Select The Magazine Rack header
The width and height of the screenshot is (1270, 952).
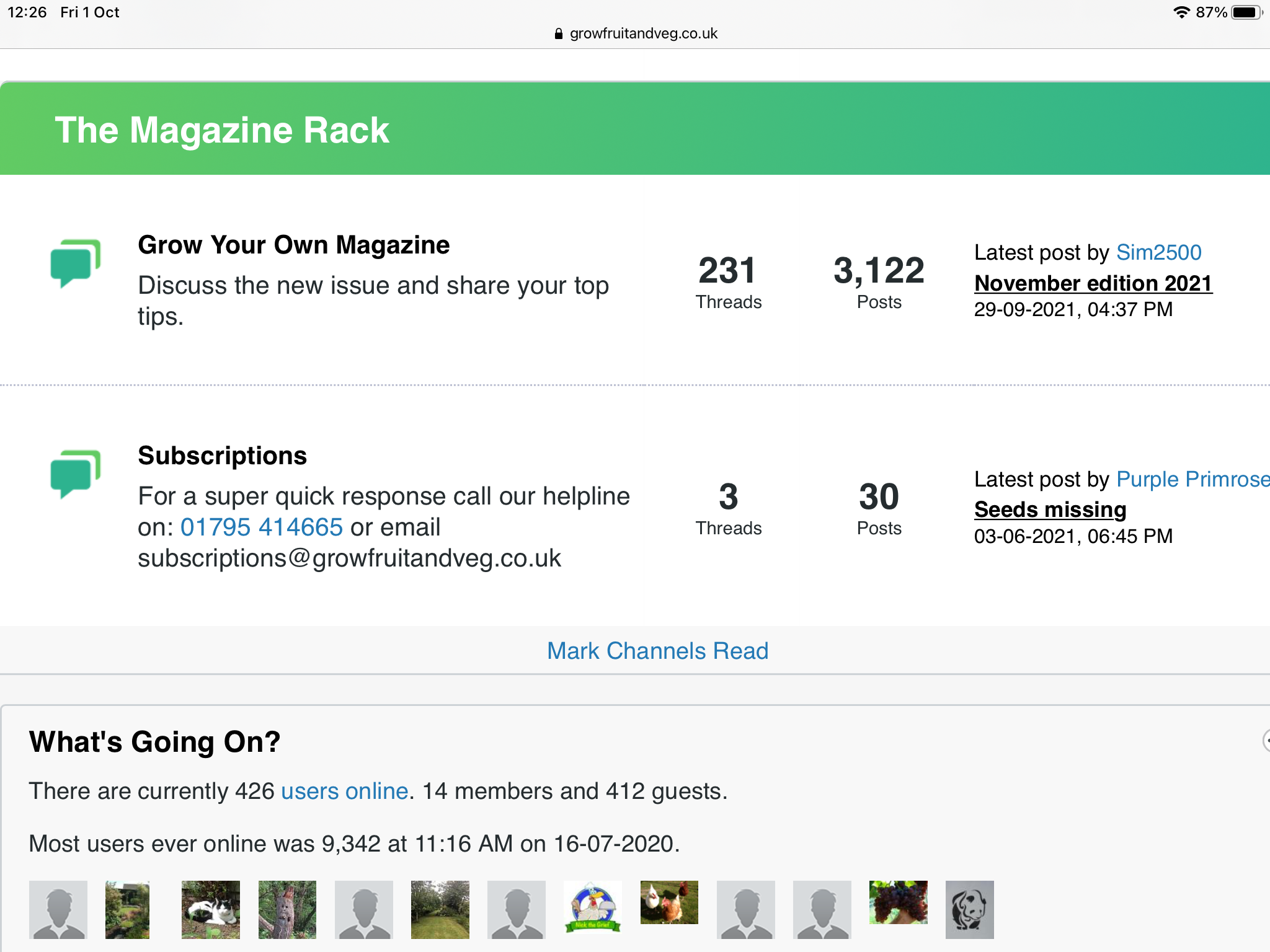(222, 130)
